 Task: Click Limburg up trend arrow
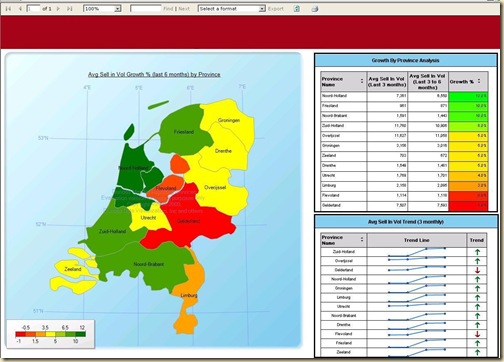click(x=477, y=297)
